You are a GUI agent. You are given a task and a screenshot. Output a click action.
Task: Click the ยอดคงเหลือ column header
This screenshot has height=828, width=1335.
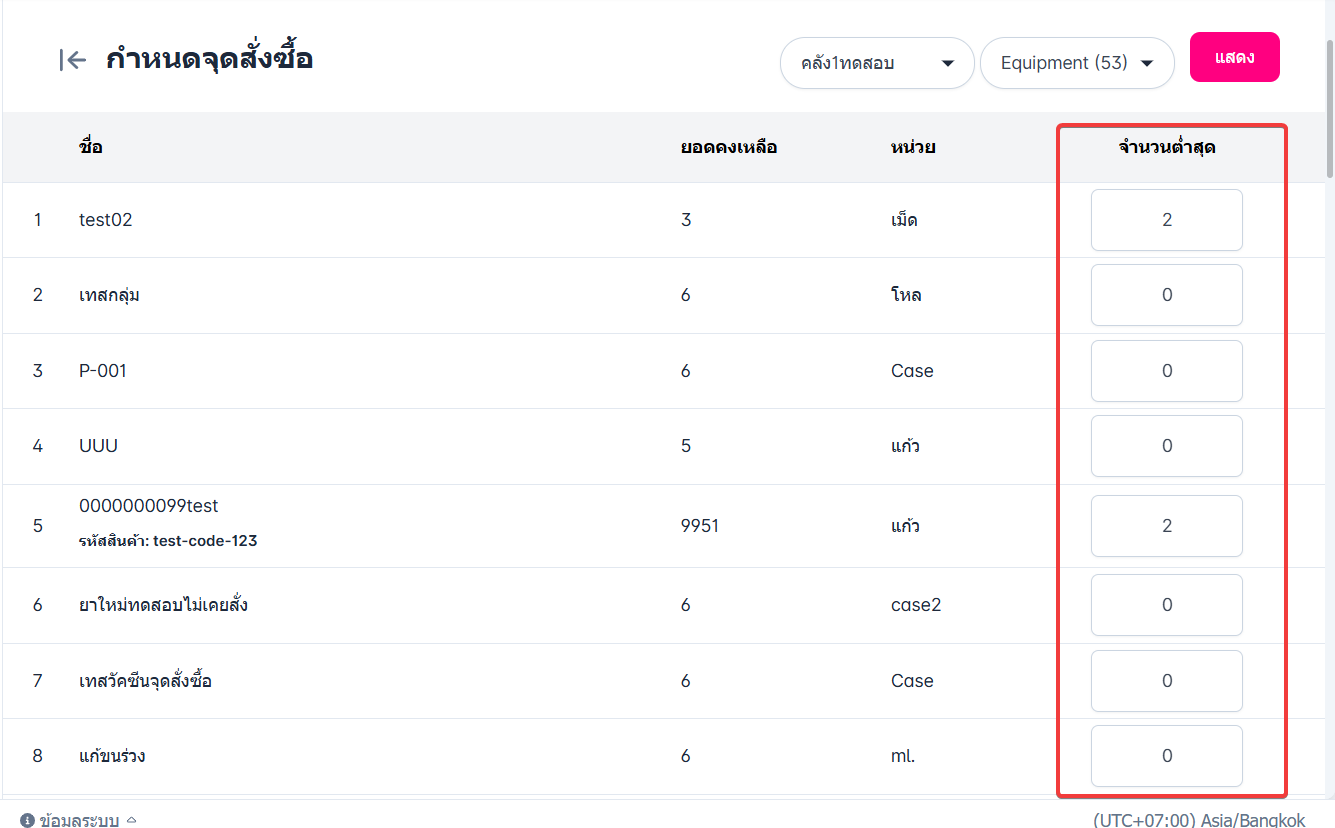point(729,148)
